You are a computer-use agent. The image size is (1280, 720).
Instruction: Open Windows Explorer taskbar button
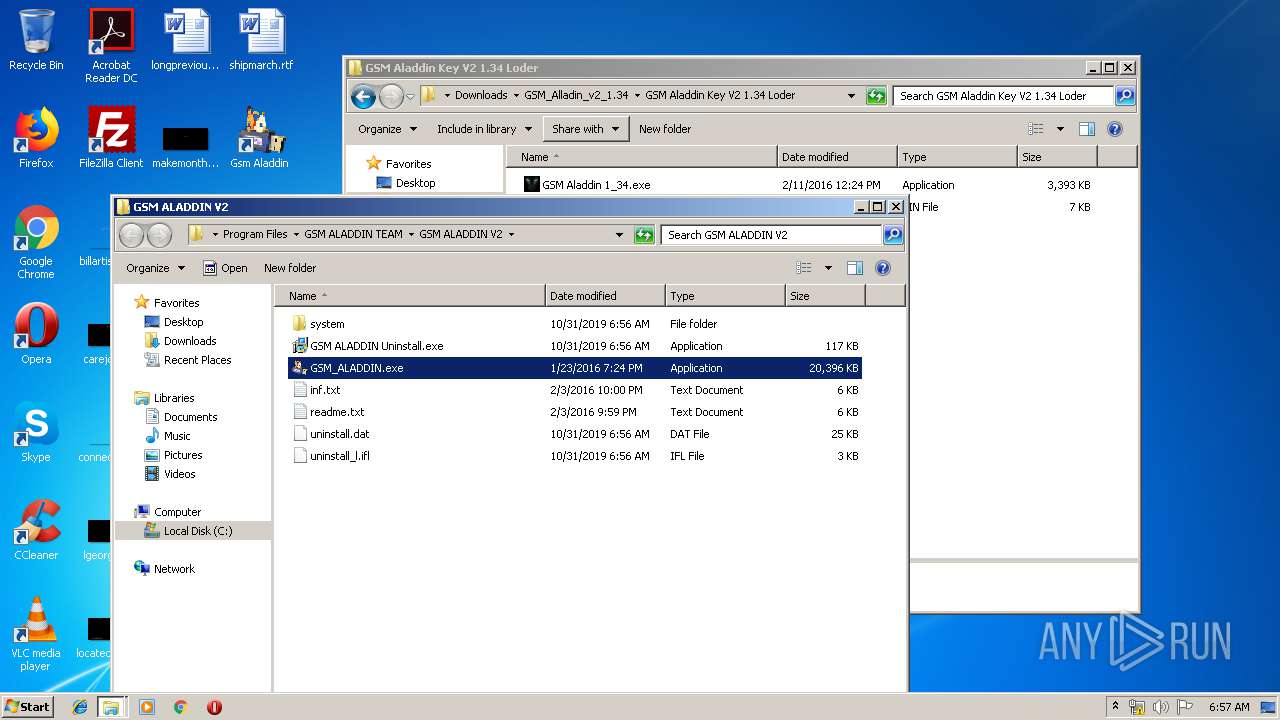pyautogui.click(x=111, y=707)
